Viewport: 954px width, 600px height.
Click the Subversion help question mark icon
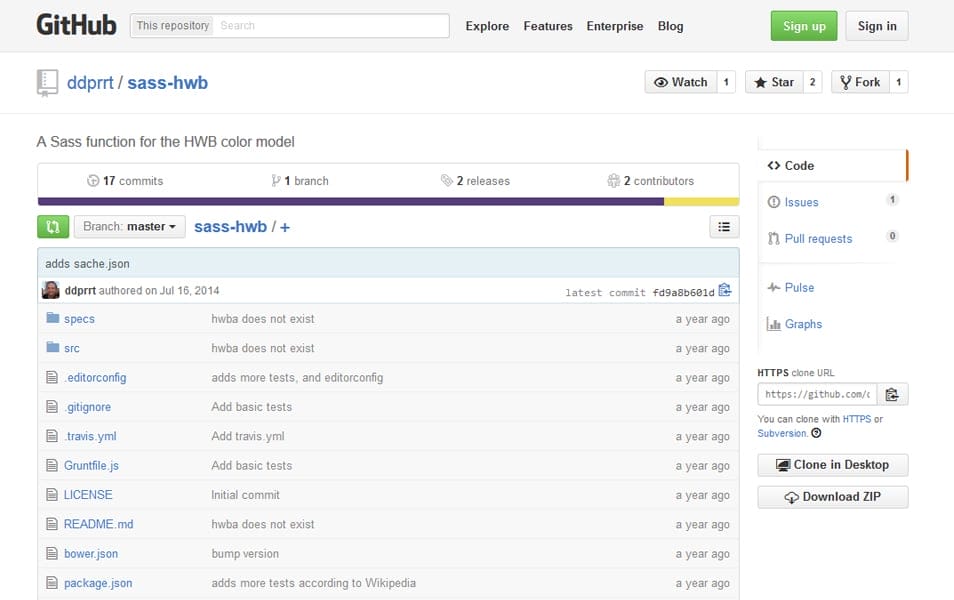pyautogui.click(x=814, y=432)
